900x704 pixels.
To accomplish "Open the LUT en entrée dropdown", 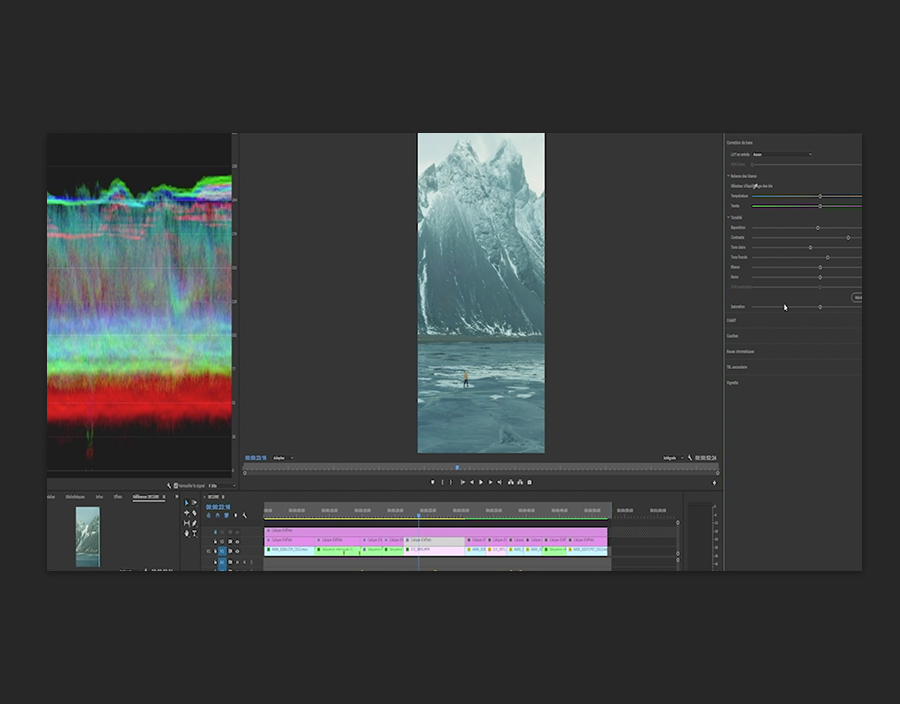I will [x=782, y=155].
